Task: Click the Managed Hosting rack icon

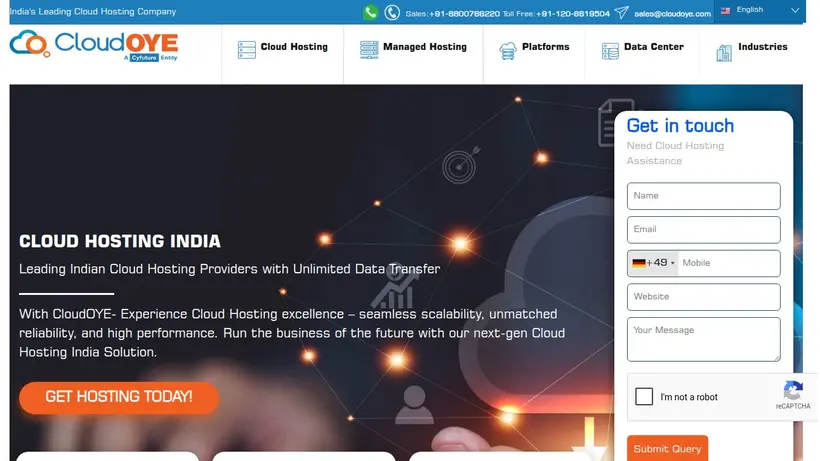Action: click(369, 50)
